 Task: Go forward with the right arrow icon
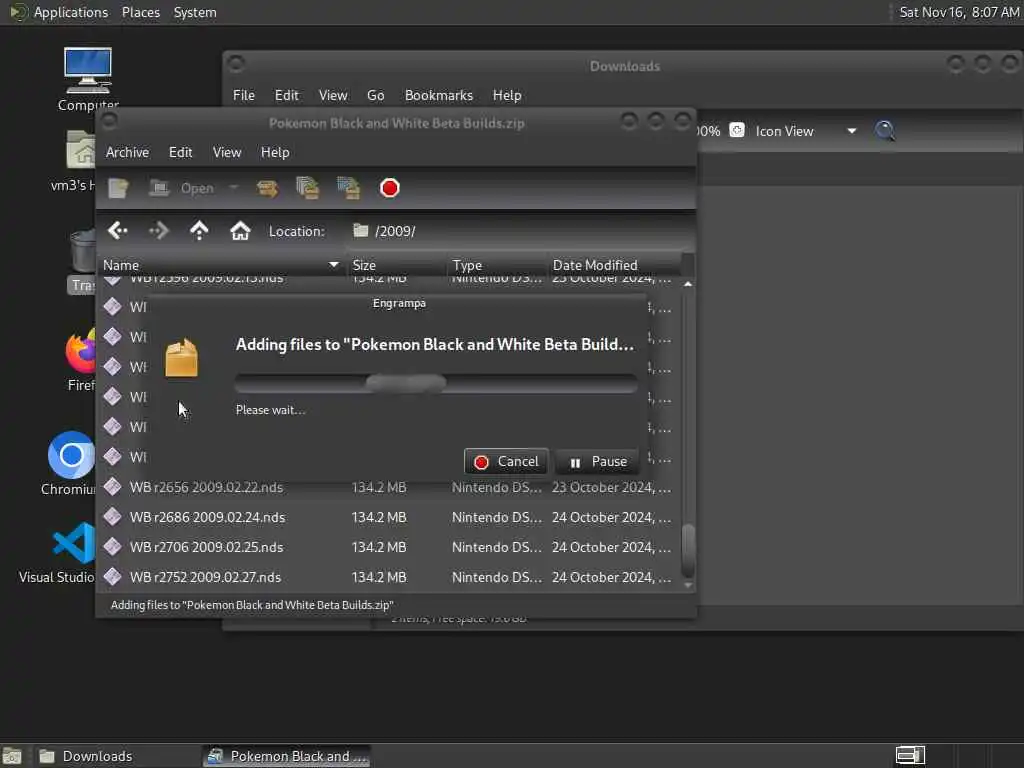pyautogui.click(x=159, y=231)
